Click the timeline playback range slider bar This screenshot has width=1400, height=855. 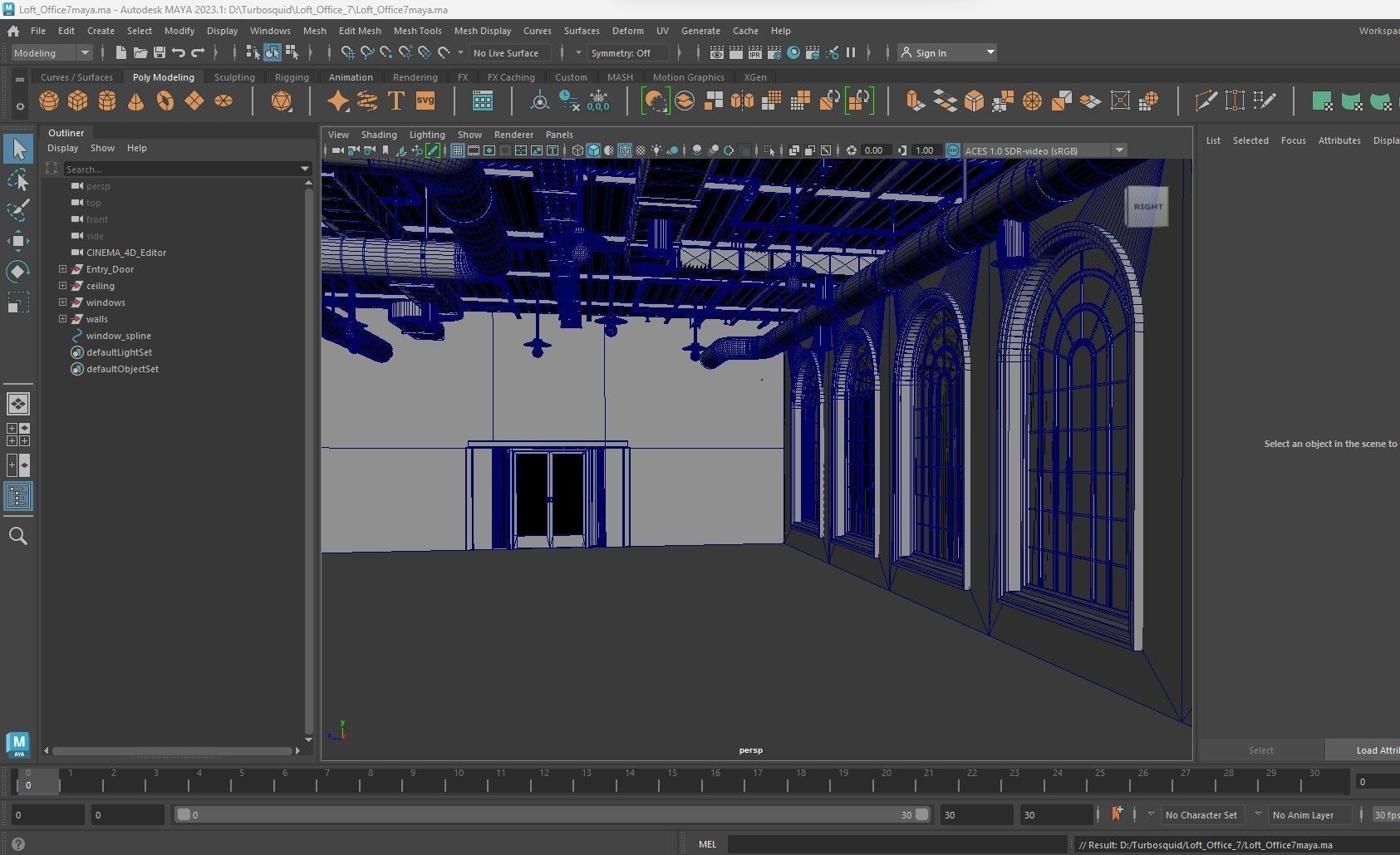click(553, 815)
